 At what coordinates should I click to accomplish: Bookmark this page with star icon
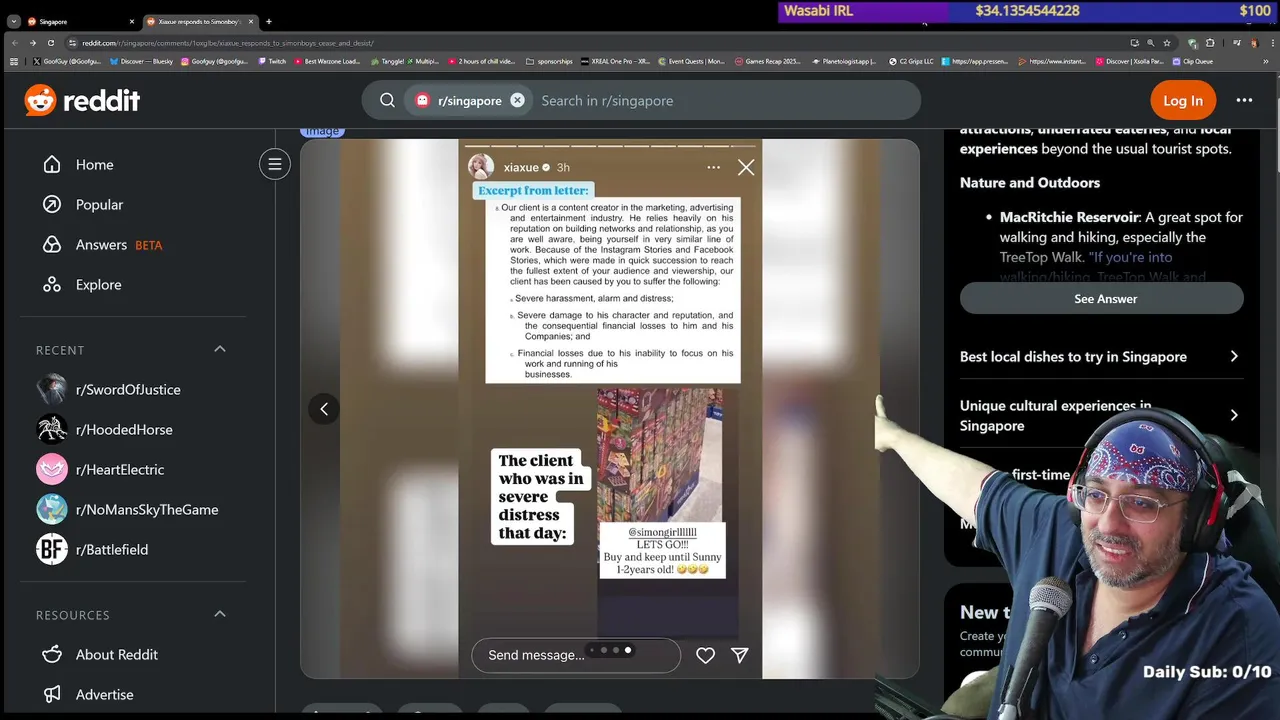click(1166, 43)
